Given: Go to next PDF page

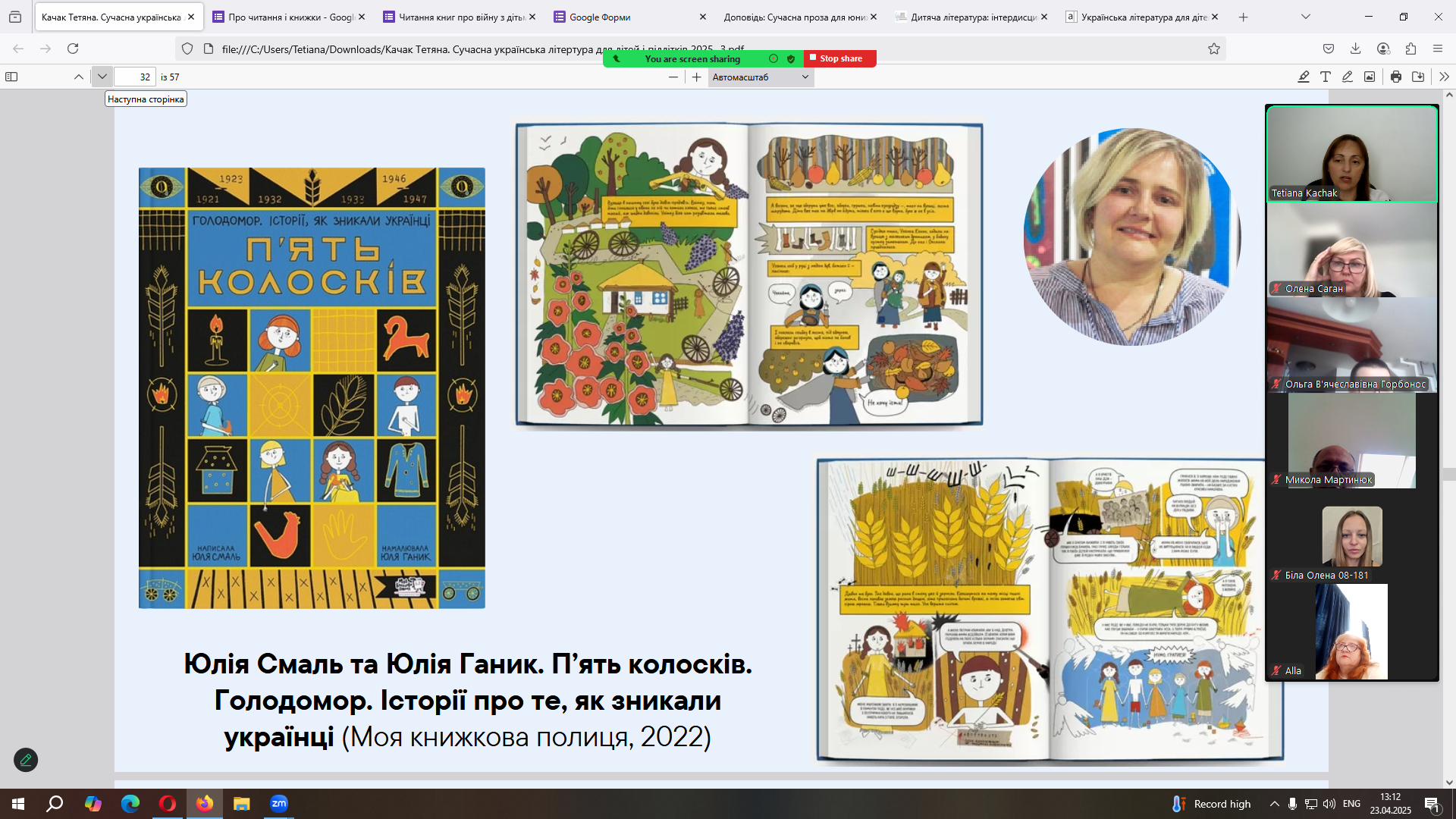Looking at the screenshot, I should pyautogui.click(x=102, y=77).
